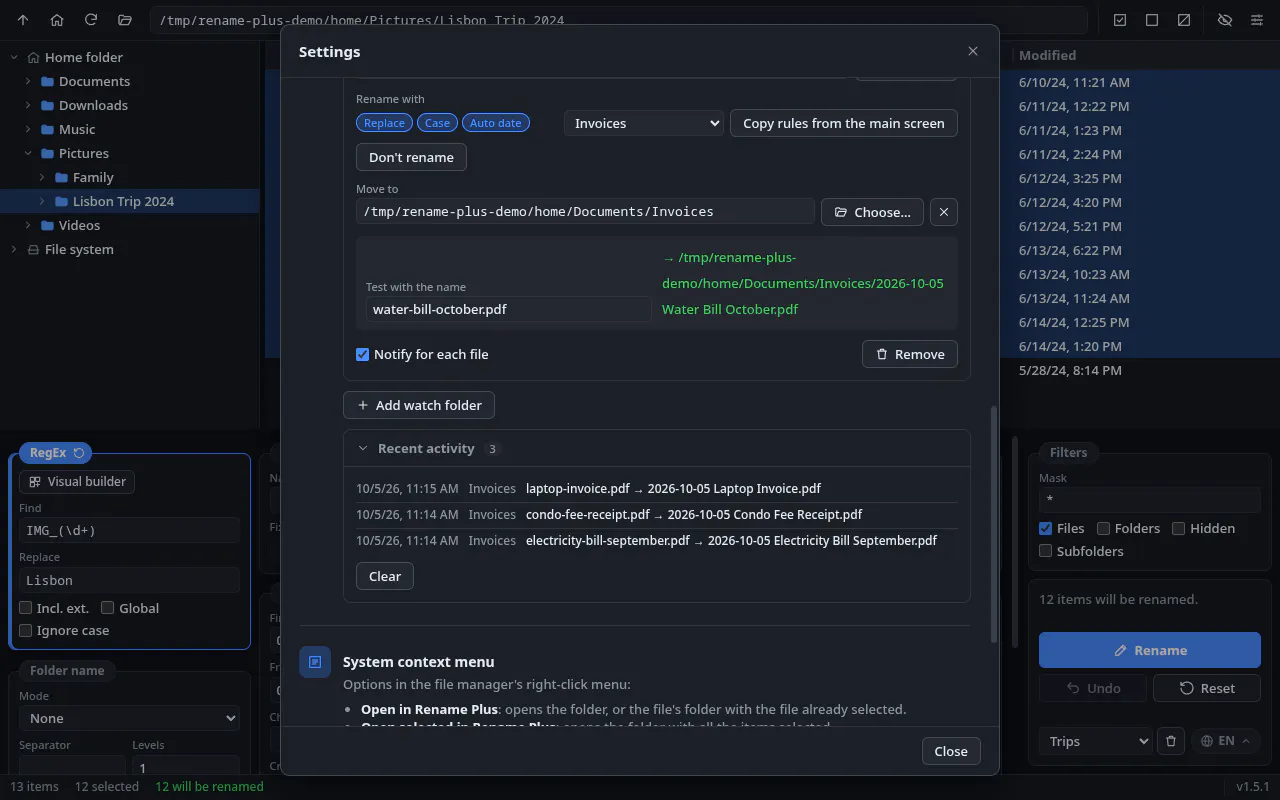Click the Settings dialog vertical scrollbar

[993, 524]
